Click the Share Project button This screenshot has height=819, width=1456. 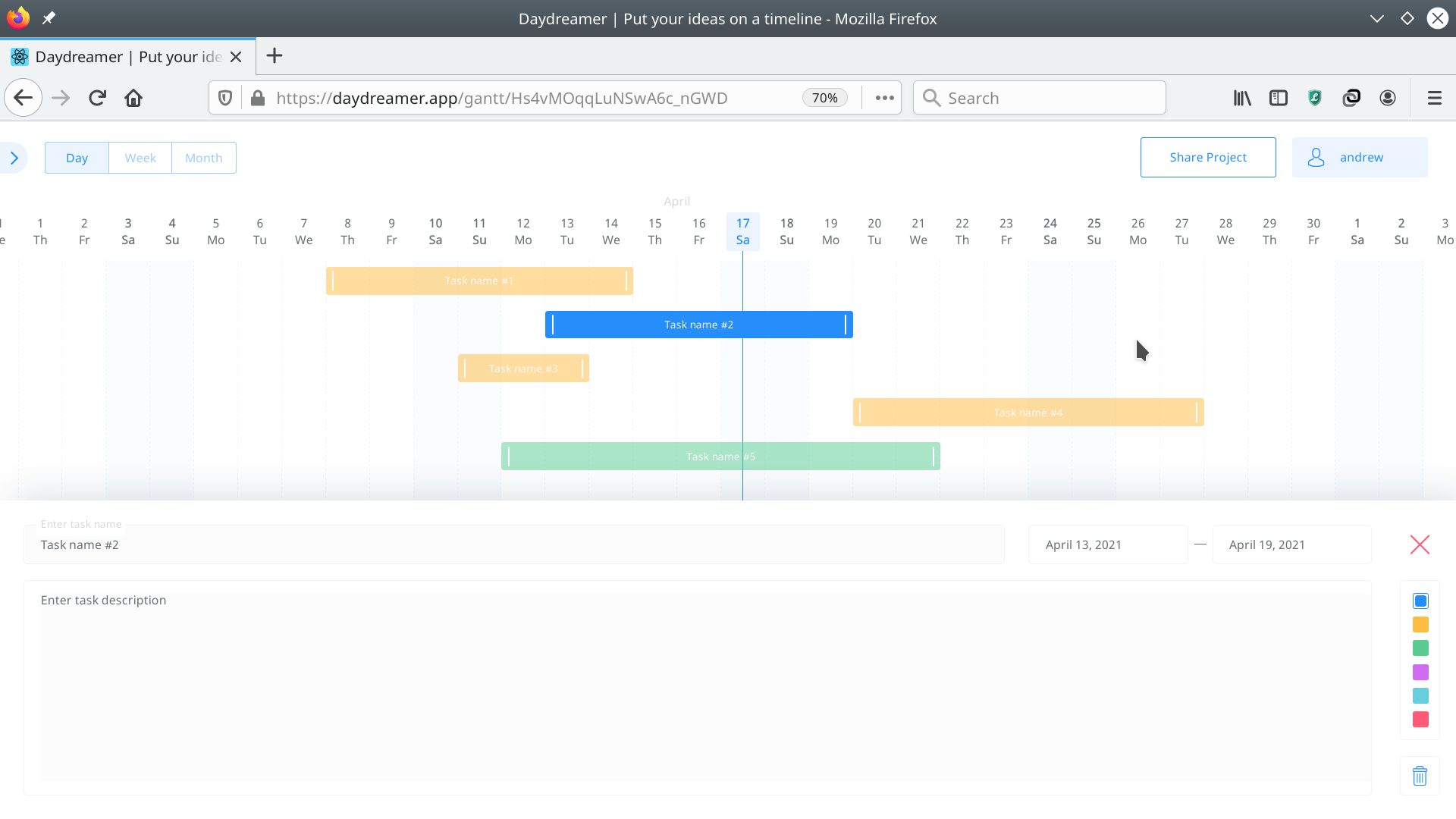[x=1207, y=157]
